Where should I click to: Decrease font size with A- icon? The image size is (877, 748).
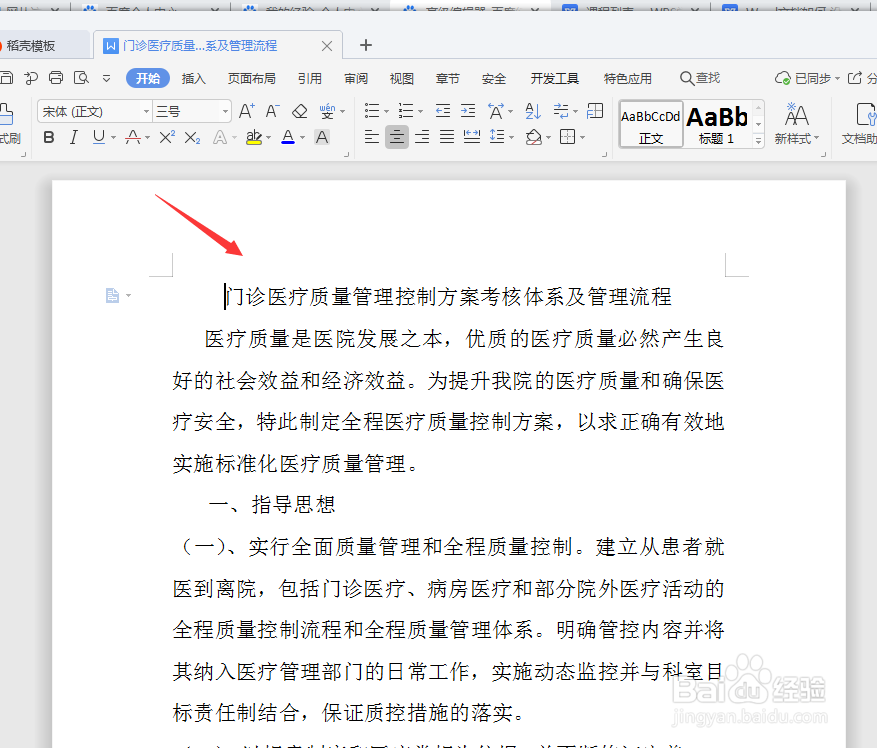[x=272, y=111]
